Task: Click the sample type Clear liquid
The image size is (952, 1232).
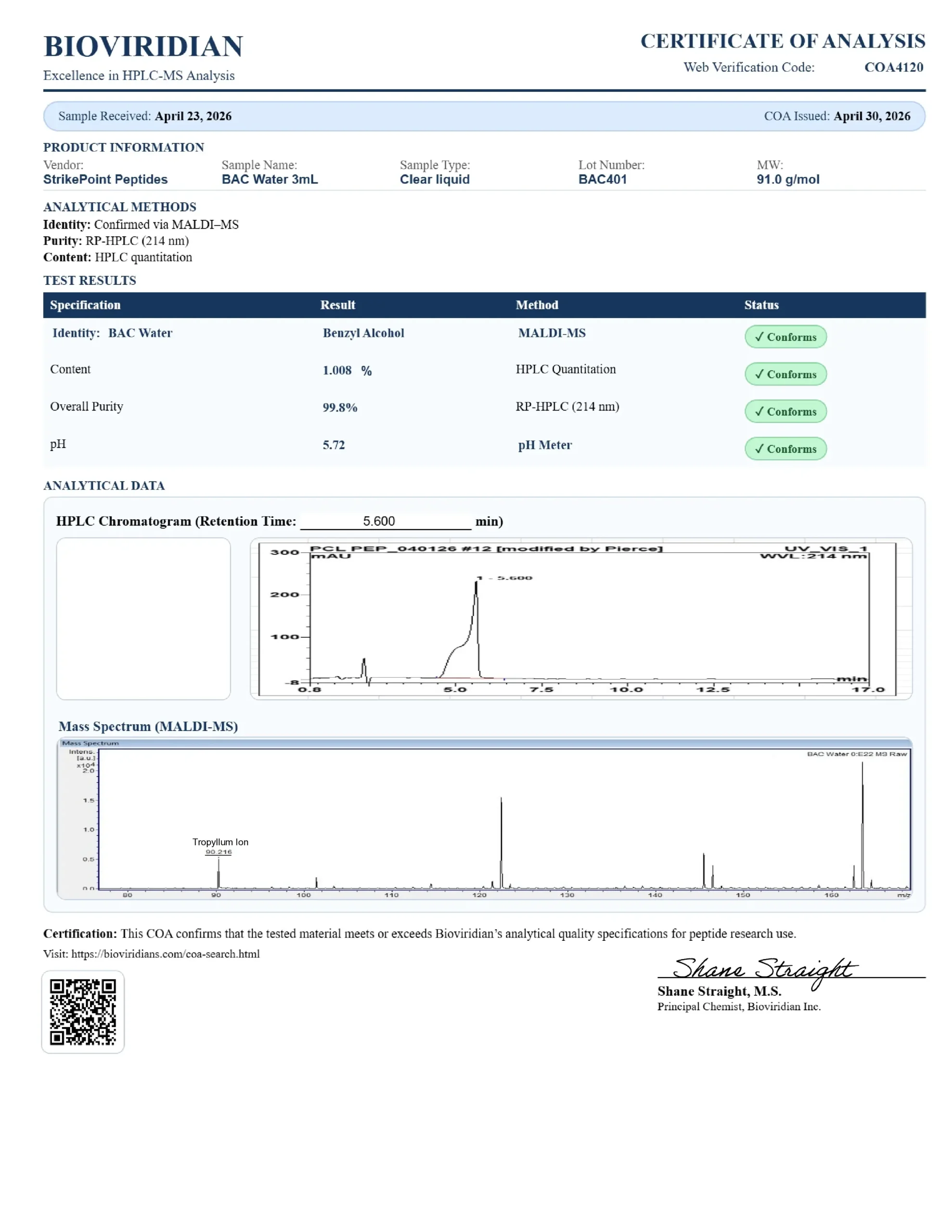Action: point(435,180)
